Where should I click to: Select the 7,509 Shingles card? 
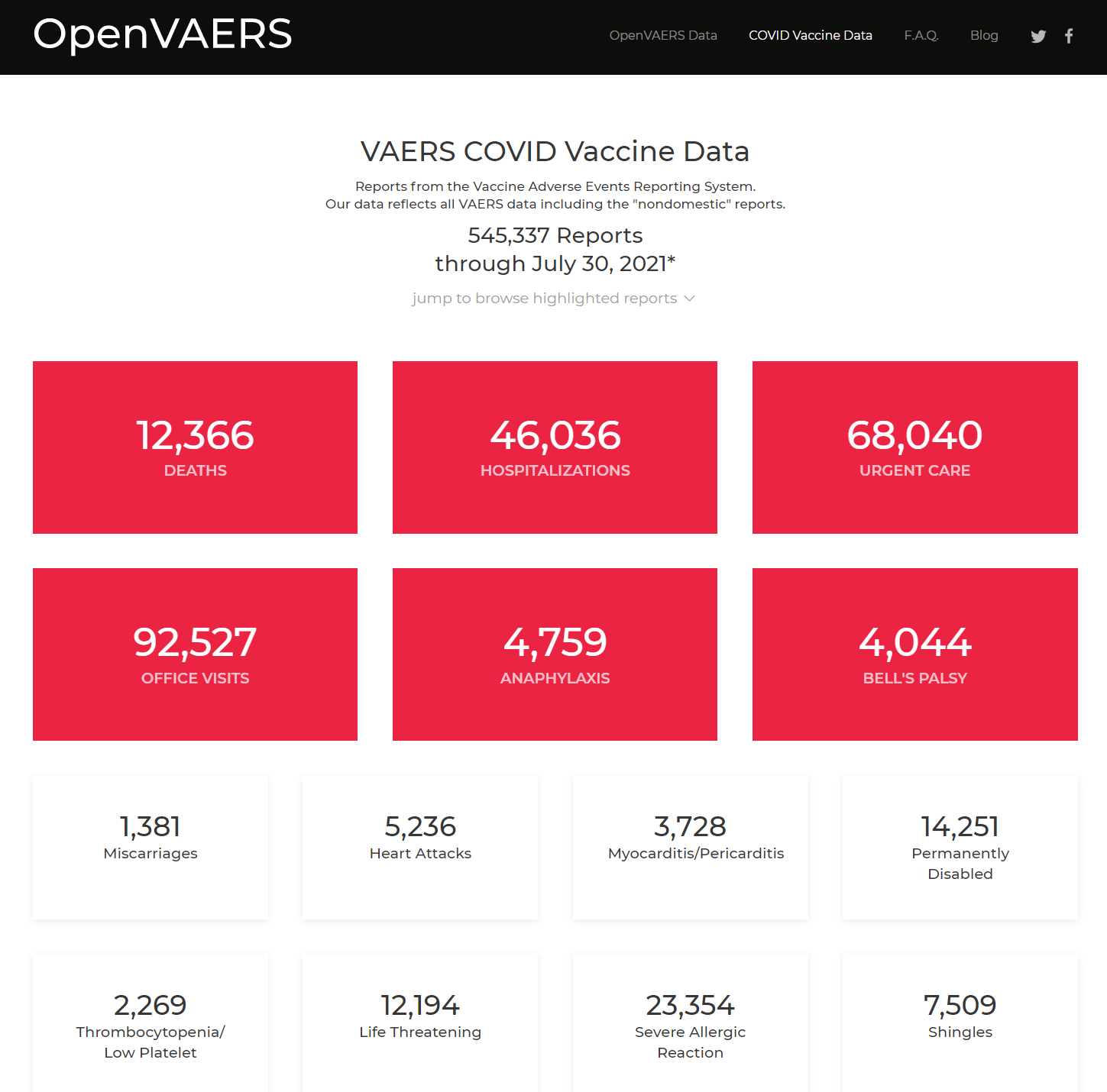[x=960, y=1023]
